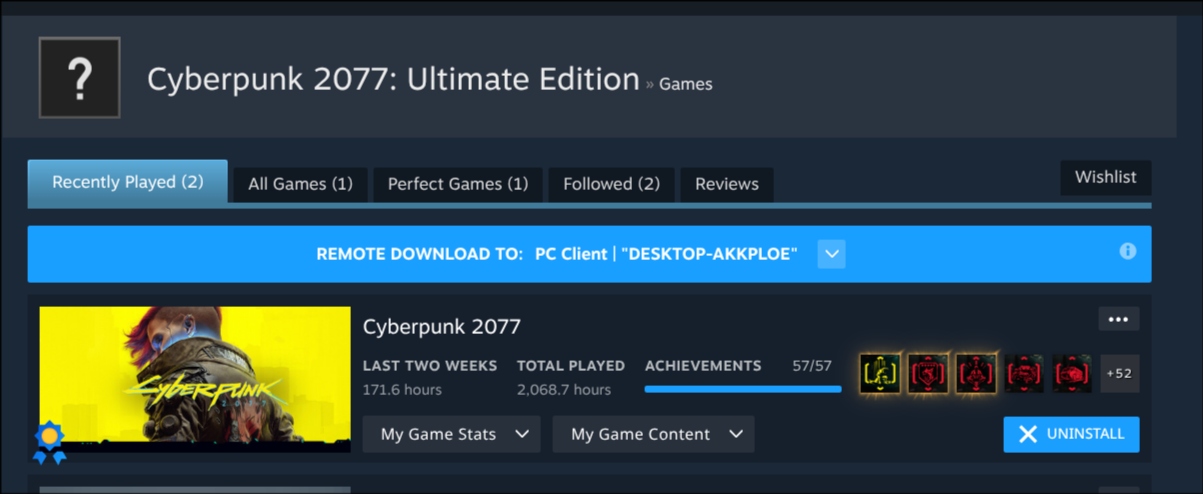
Task: Click the third achievement icon
Action: [976, 373]
